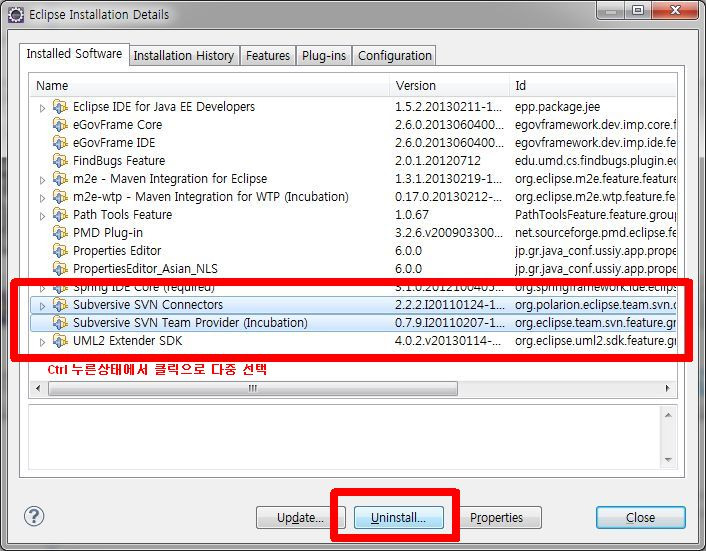Viewport: 706px width, 551px height.
Task: Click the Properties Editor feature icon
Action: tap(60, 251)
